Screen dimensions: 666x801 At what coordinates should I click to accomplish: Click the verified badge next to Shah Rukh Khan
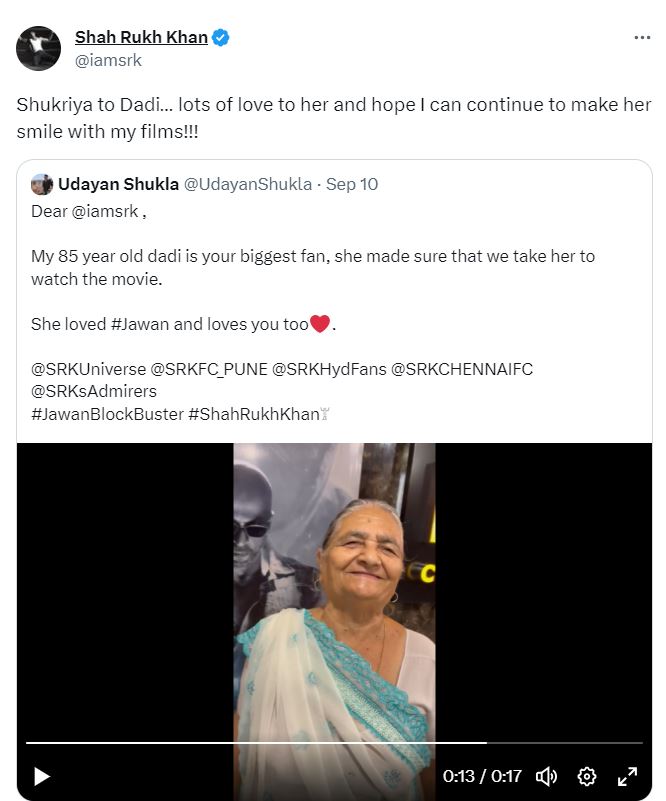pyautogui.click(x=221, y=38)
